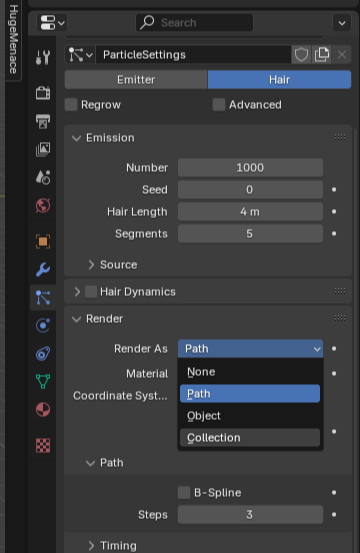
Task: Open the Object Data mesh tab
Action: coord(43,381)
